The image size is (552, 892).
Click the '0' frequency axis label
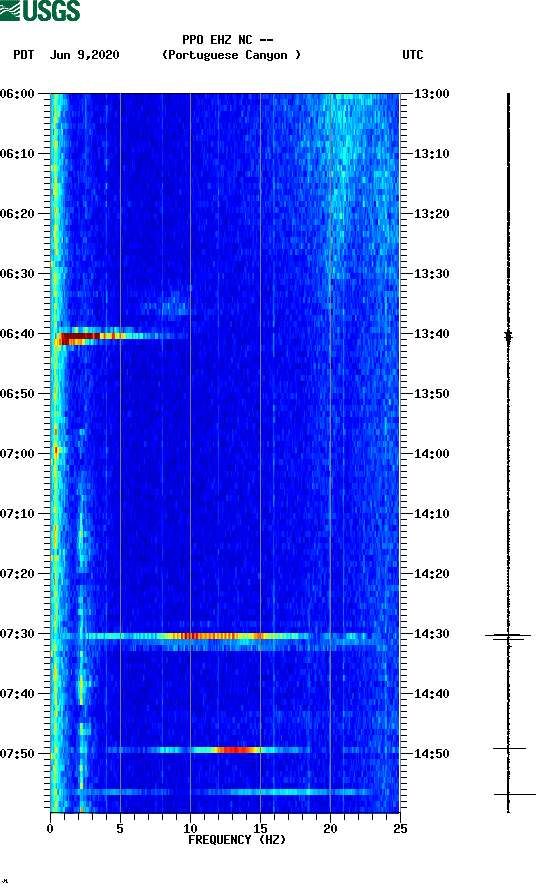50,828
